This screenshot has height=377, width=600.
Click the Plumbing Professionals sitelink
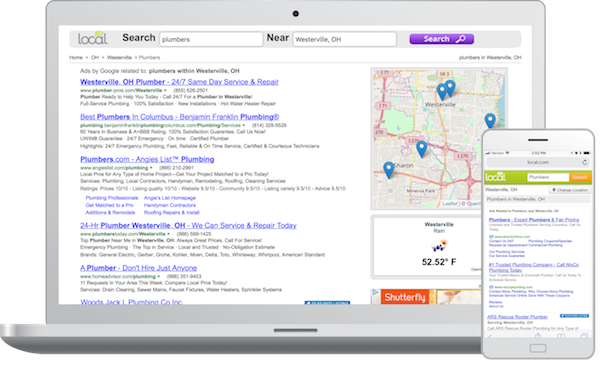tap(112, 198)
